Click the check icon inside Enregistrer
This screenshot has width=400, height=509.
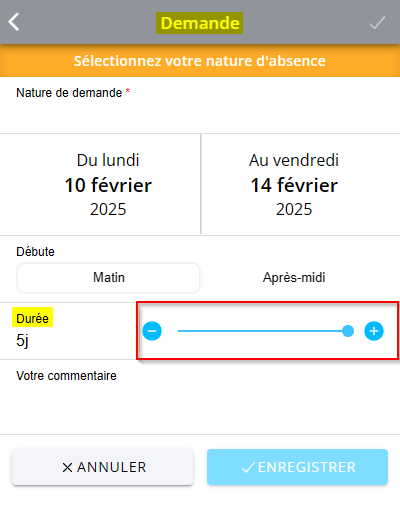(x=248, y=467)
